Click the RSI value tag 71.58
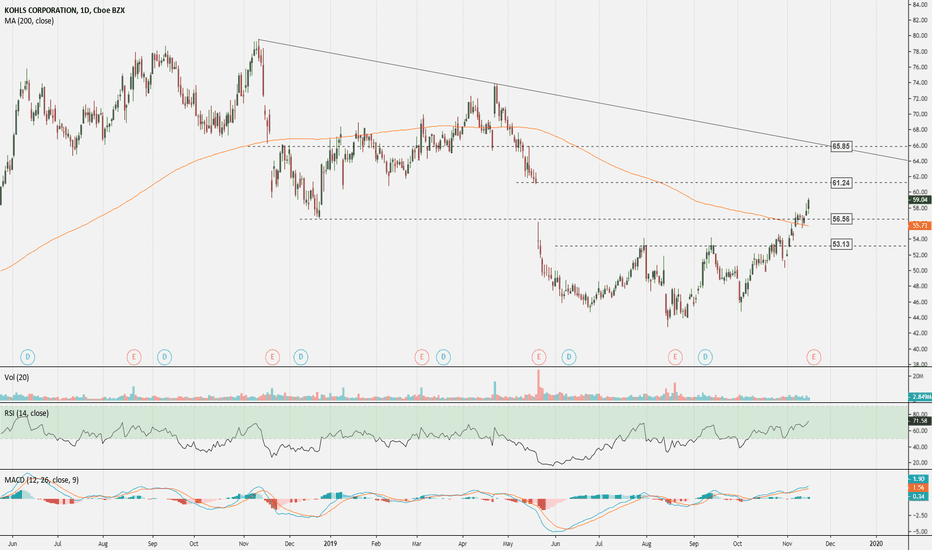 [920, 421]
